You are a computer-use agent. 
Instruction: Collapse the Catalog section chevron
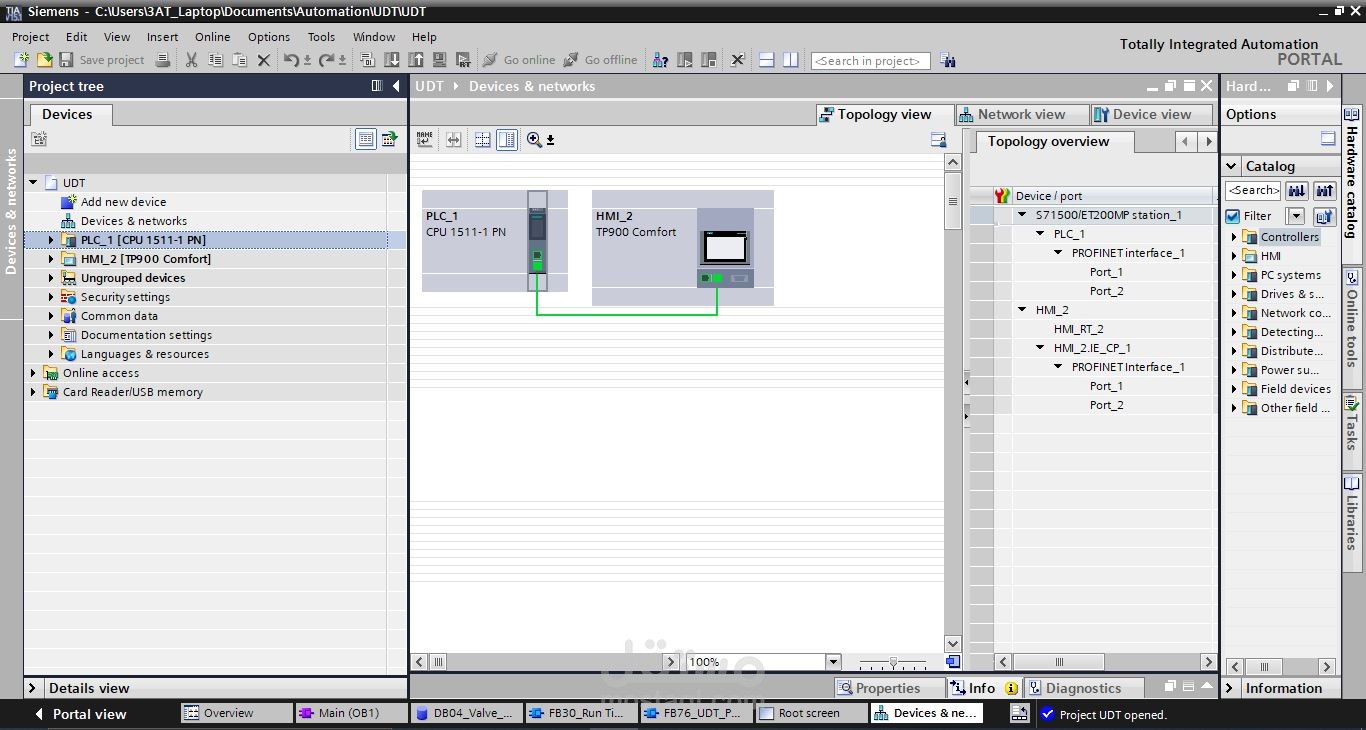(x=1231, y=166)
